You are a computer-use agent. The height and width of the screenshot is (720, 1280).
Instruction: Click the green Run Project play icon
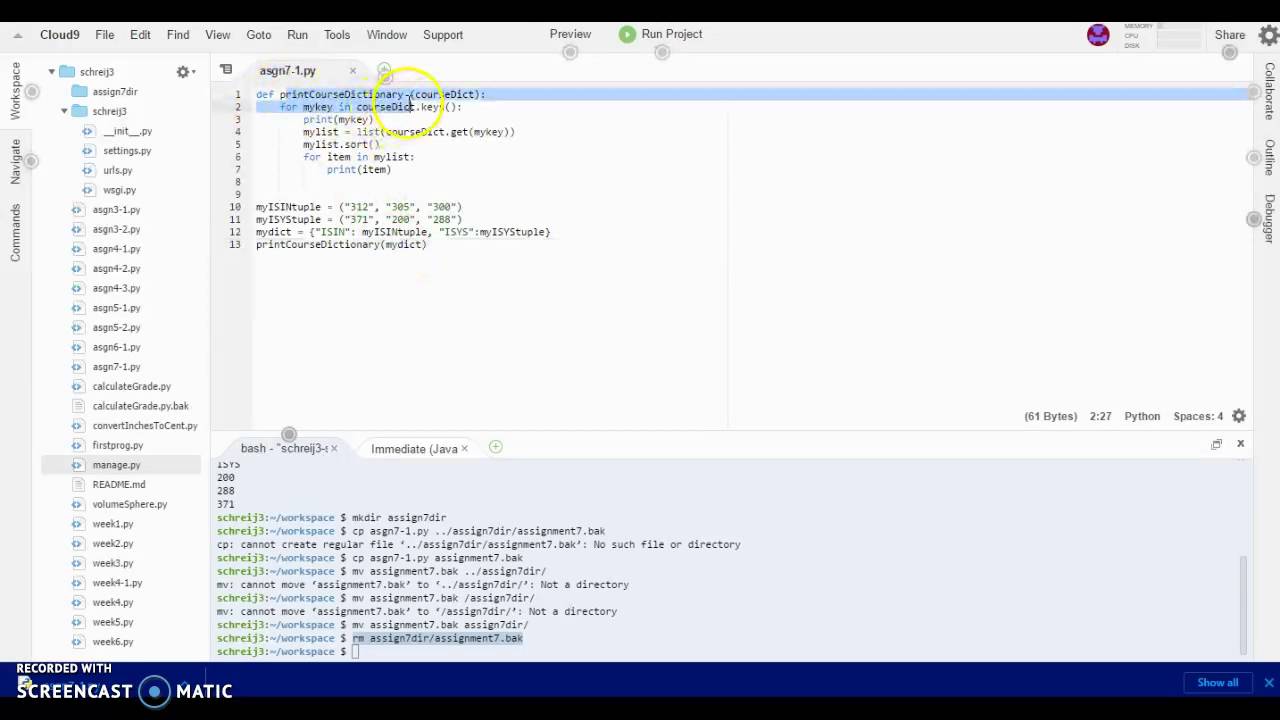pyautogui.click(x=627, y=34)
